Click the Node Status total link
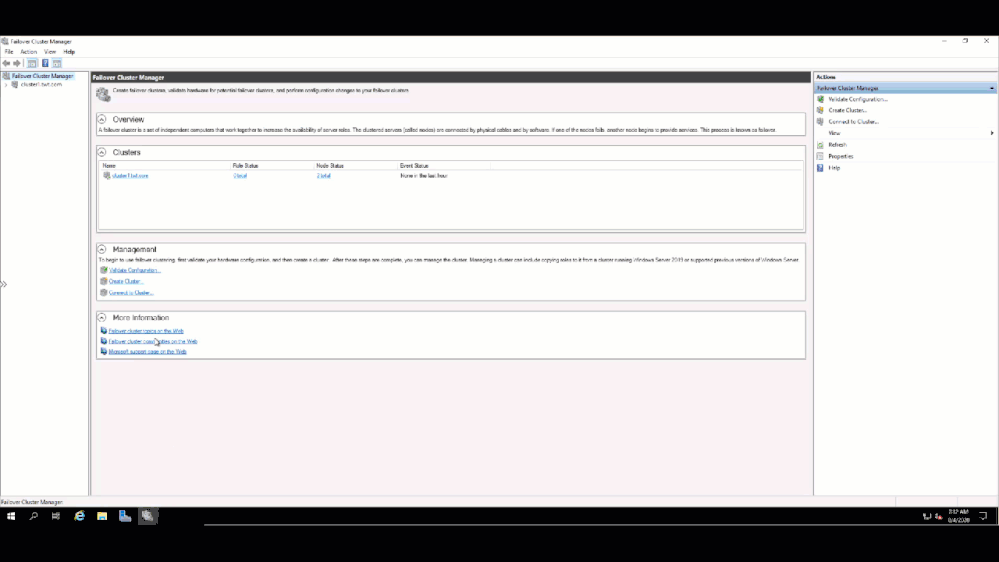This screenshot has height=562, width=999. coord(324,176)
